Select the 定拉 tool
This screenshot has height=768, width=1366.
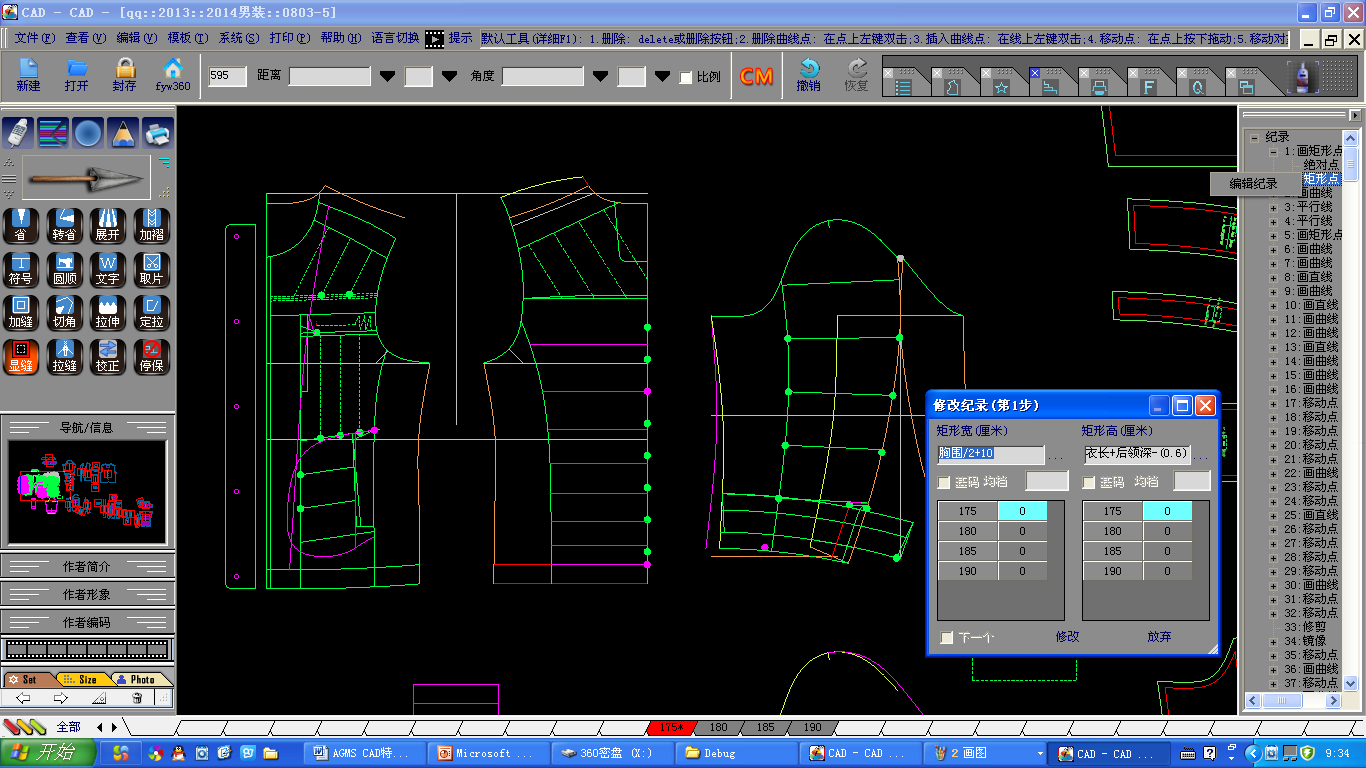click(x=151, y=313)
